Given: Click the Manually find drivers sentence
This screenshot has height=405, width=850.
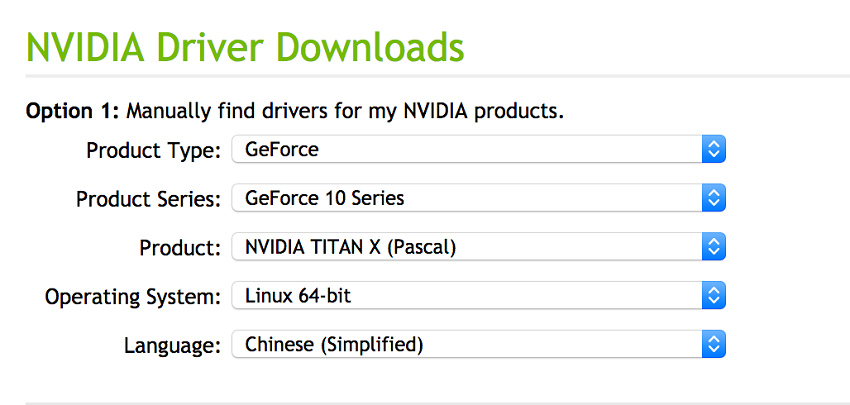Looking at the screenshot, I should (x=345, y=112).
